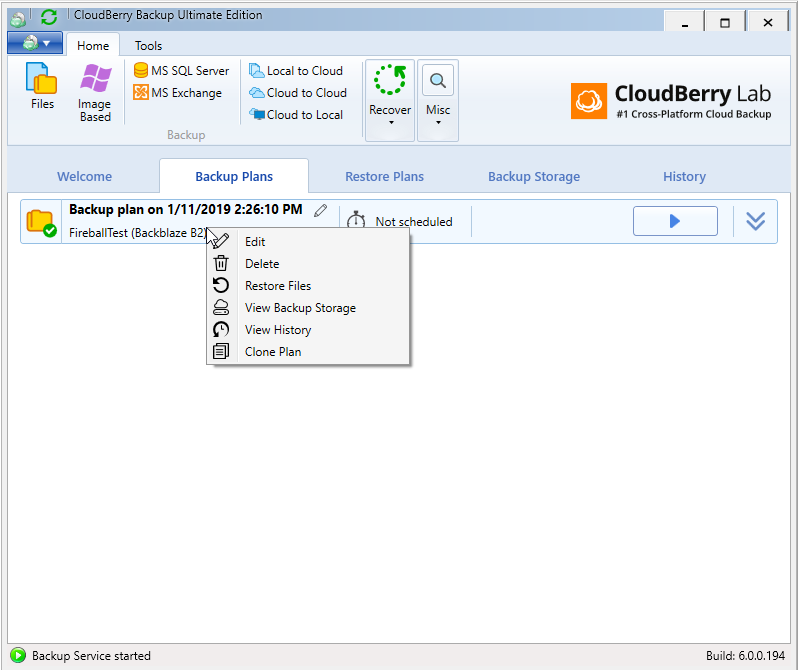The height and width of the screenshot is (670, 798).
Task: Click the 'Backup Service started' status text
Action: (x=91, y=655)
